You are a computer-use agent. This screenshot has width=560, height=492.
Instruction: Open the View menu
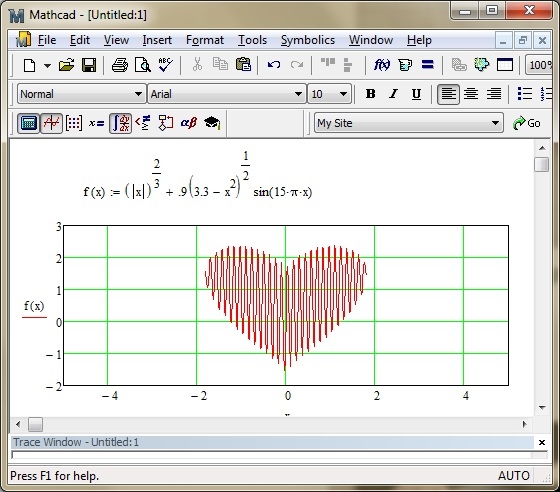[116, 40]
